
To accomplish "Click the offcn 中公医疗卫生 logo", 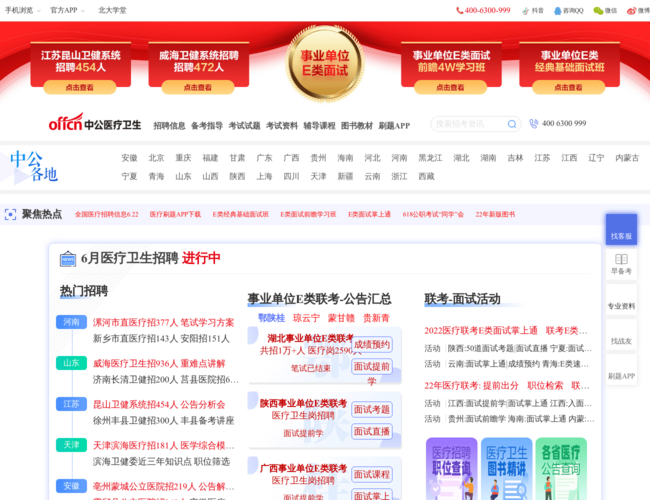I will click(95, 123).
